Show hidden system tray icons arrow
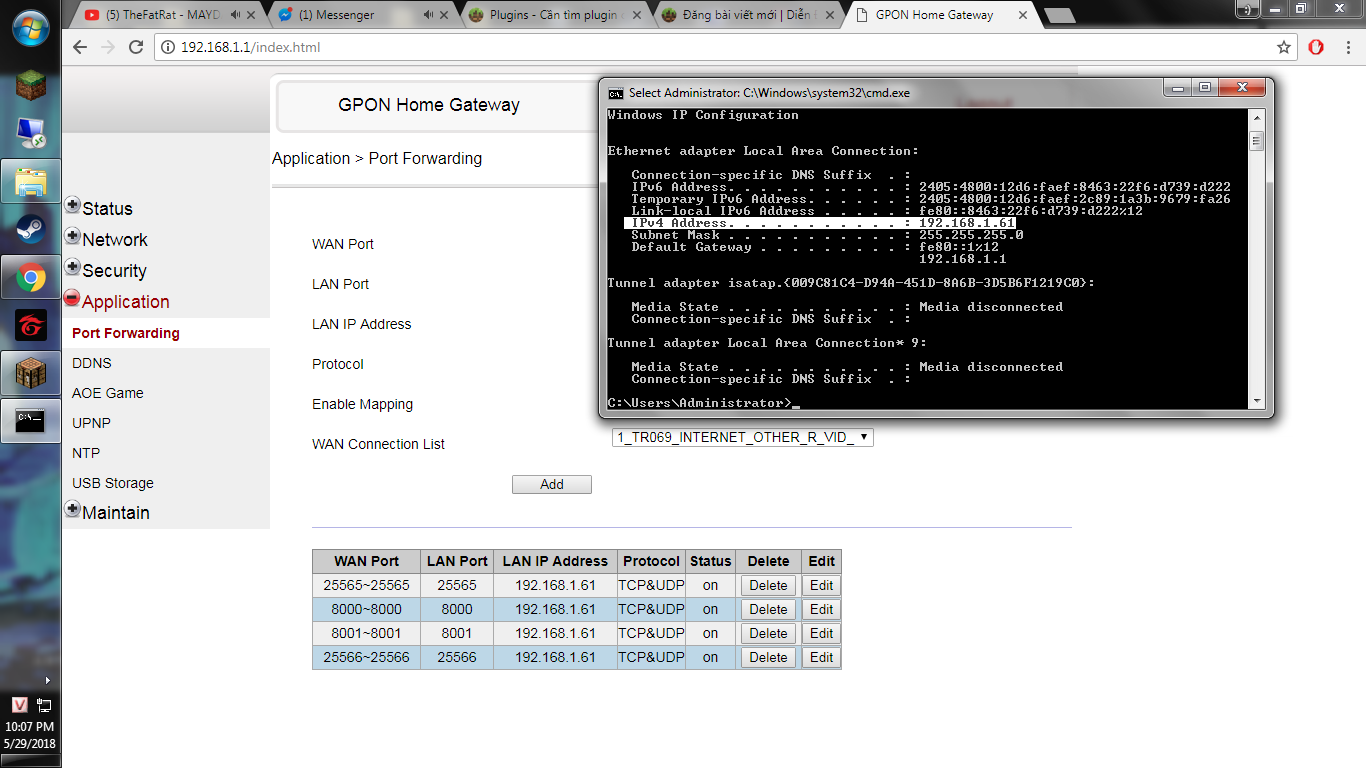 pyautogui.click(x=46, y=680)
